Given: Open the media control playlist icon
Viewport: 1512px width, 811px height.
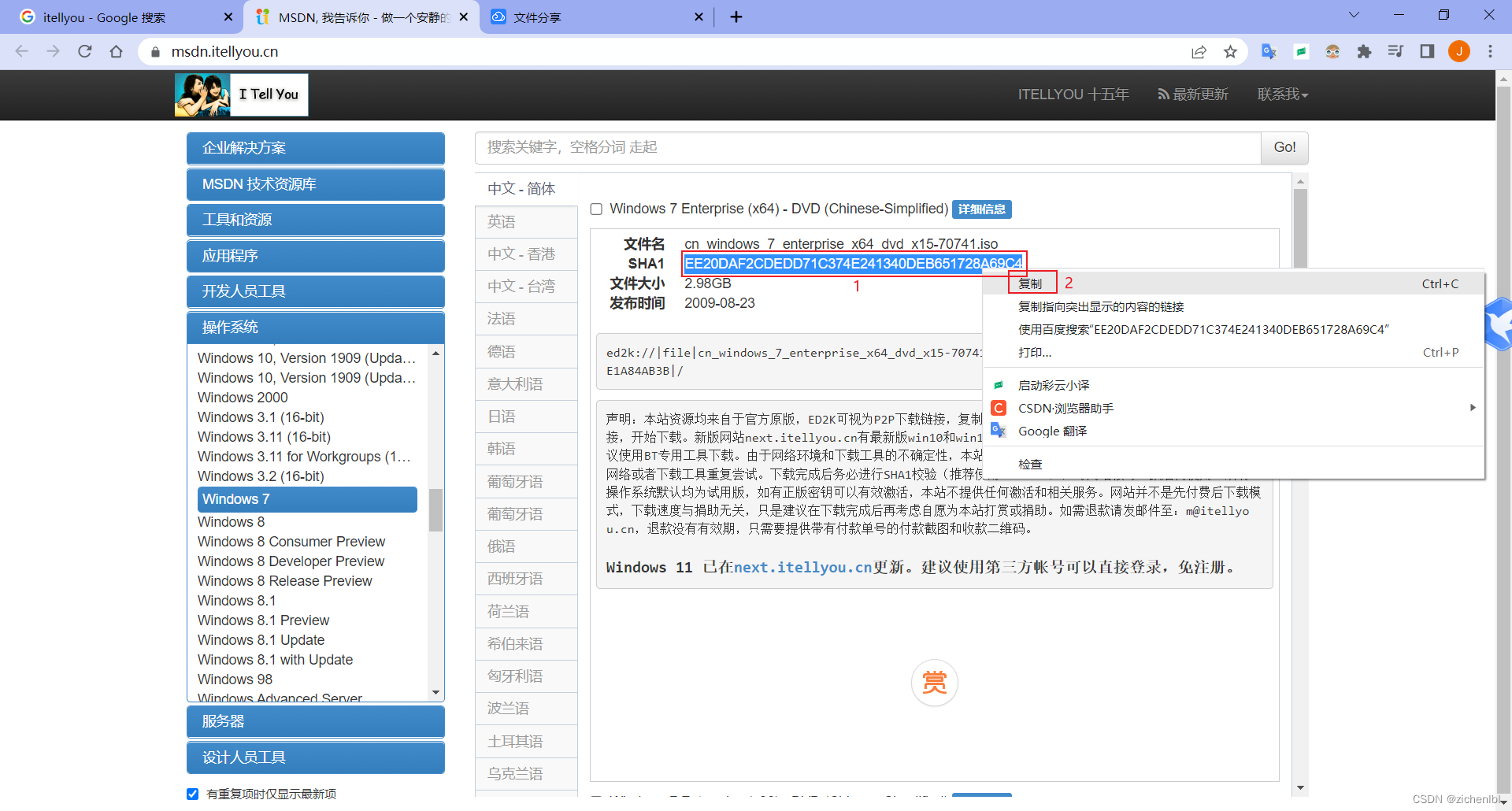Looking at the screenshot, I should tap(1395, 51).
